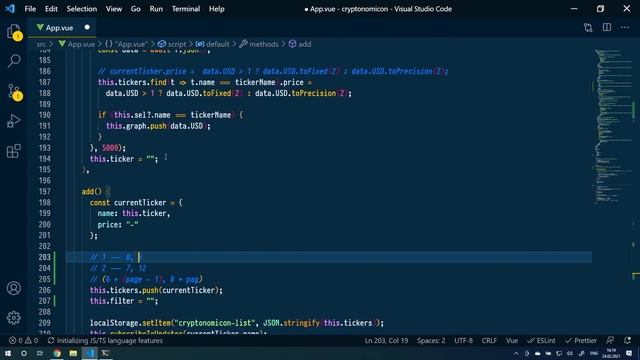Expand the add breadcrumb
Viewport: 640px width, 360px height.
pyautogui.click(x=300, y=44)
